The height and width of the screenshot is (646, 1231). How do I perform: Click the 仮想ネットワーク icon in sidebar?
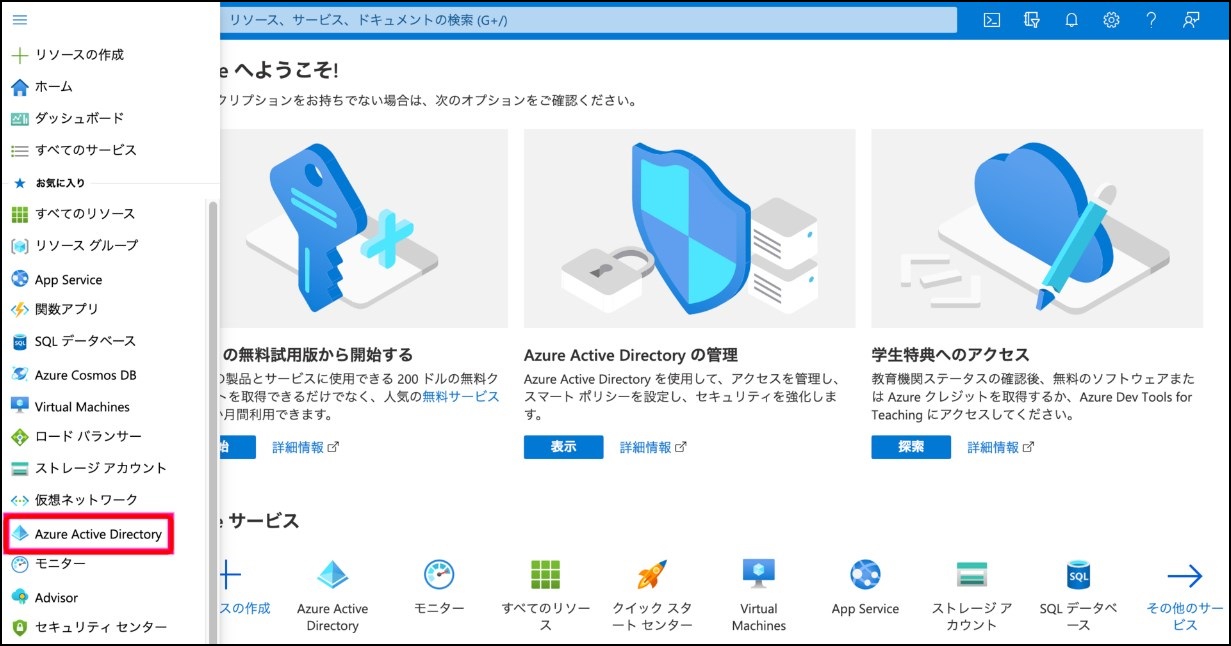19,500
